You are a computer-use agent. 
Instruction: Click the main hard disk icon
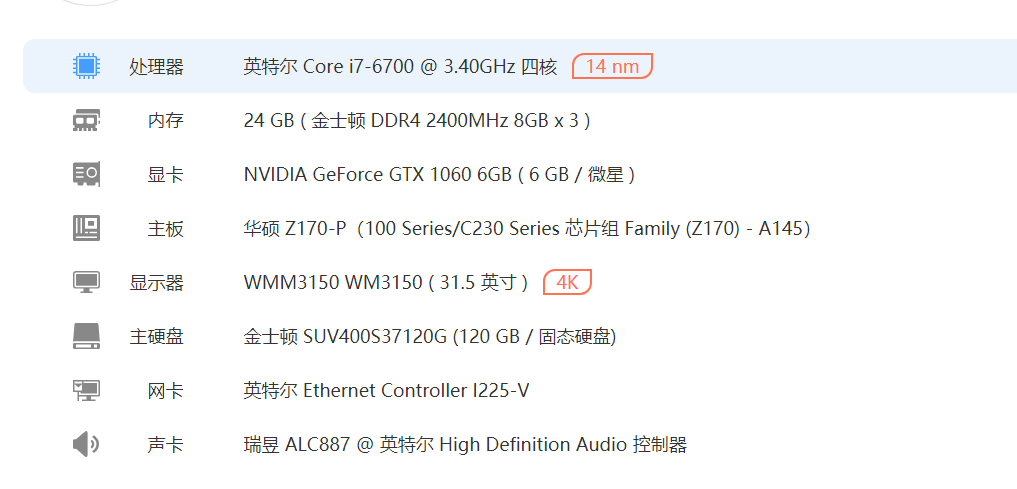(x=87, y=337)
